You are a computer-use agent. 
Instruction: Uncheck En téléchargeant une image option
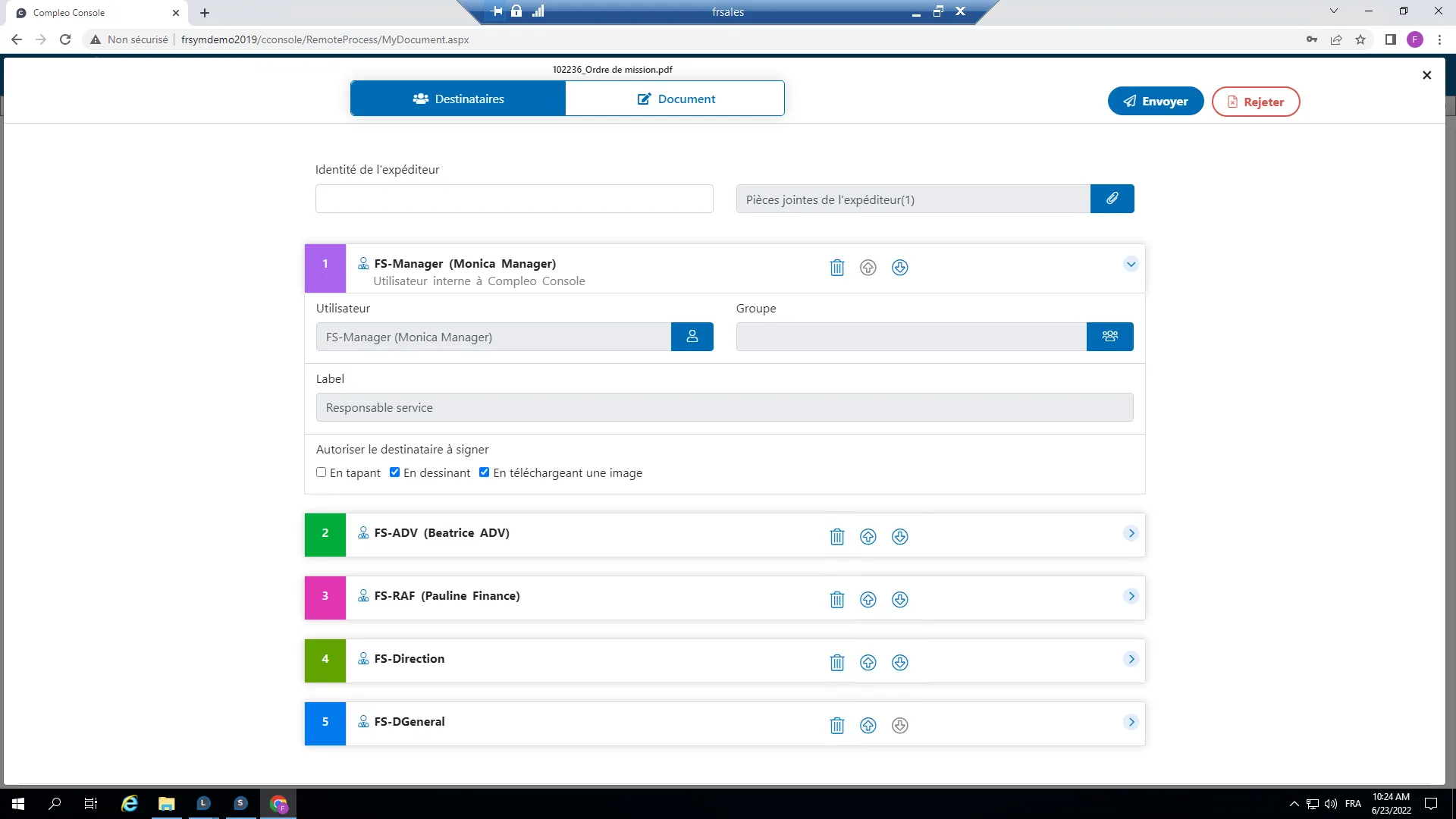(x=485, y=472)
